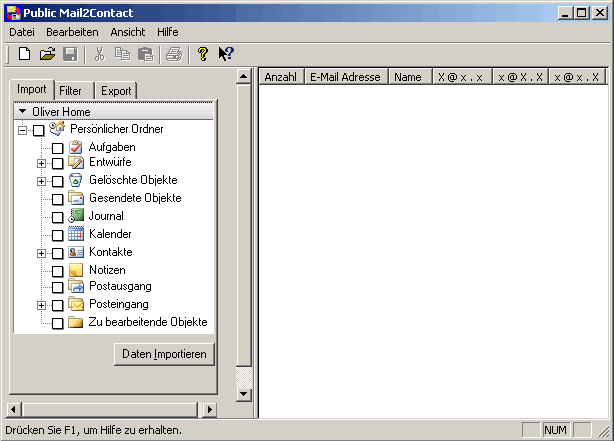Screen dimensions: 614x441
Task: Click the Journal book icon
Action: pos(76,215)
